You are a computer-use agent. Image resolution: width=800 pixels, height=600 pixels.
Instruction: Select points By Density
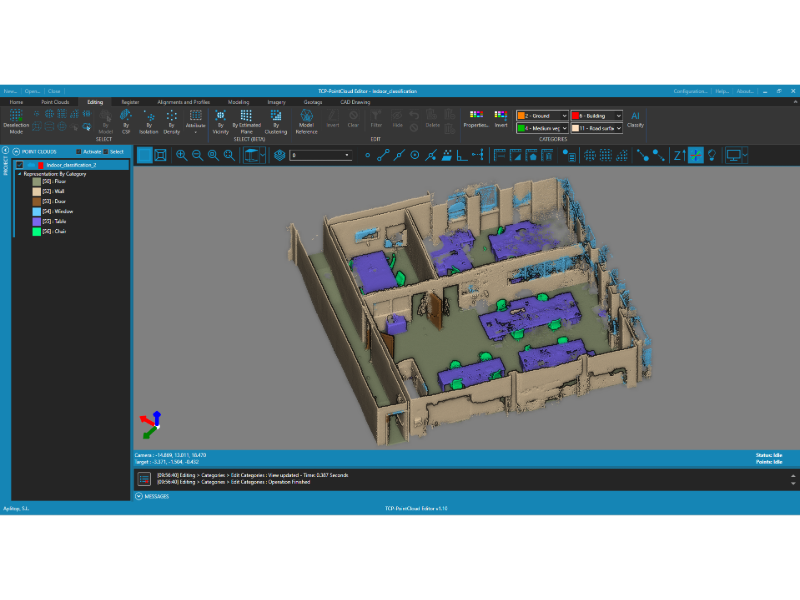(x=171, y=121)
